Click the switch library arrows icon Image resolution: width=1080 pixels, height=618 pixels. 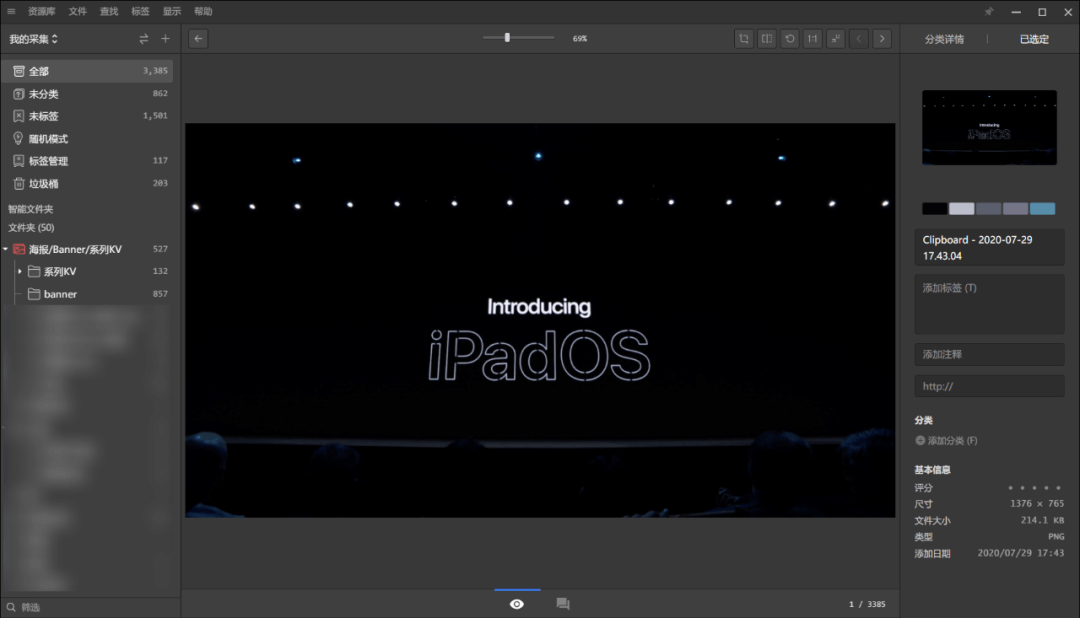pyautogui.click(x=143, y=39)
